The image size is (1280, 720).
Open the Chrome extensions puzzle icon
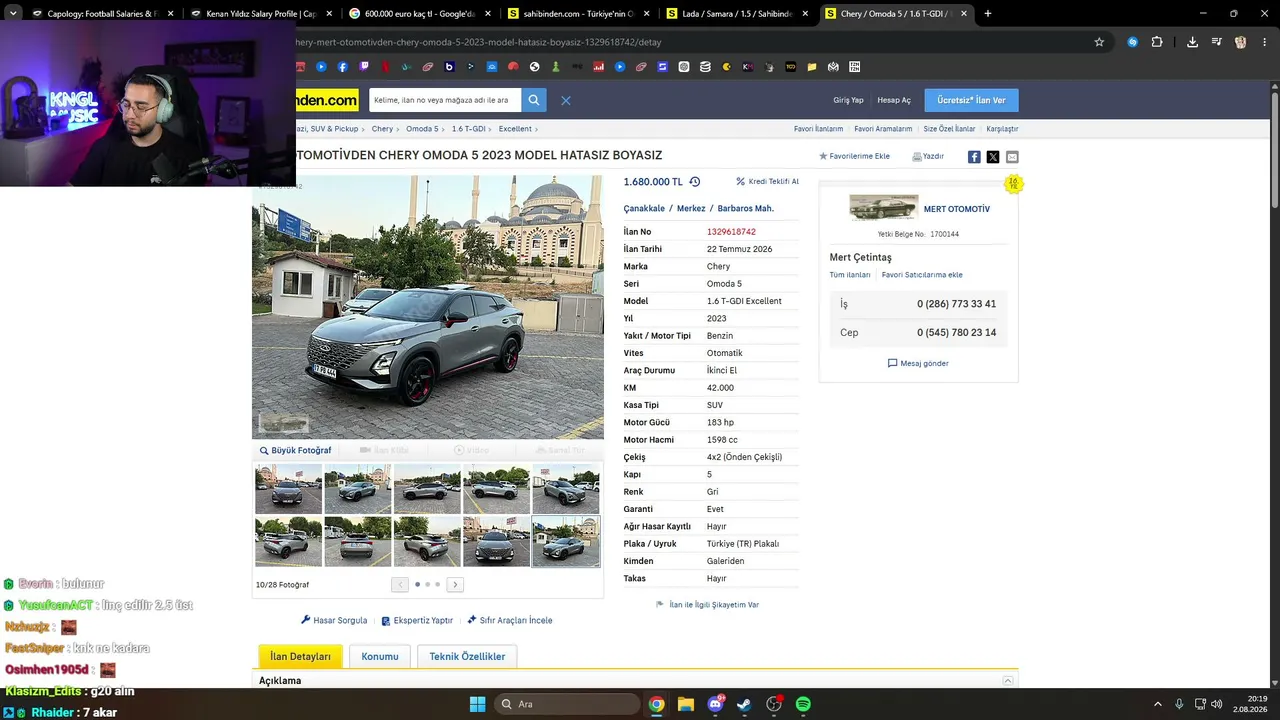tap(1157, 42)
